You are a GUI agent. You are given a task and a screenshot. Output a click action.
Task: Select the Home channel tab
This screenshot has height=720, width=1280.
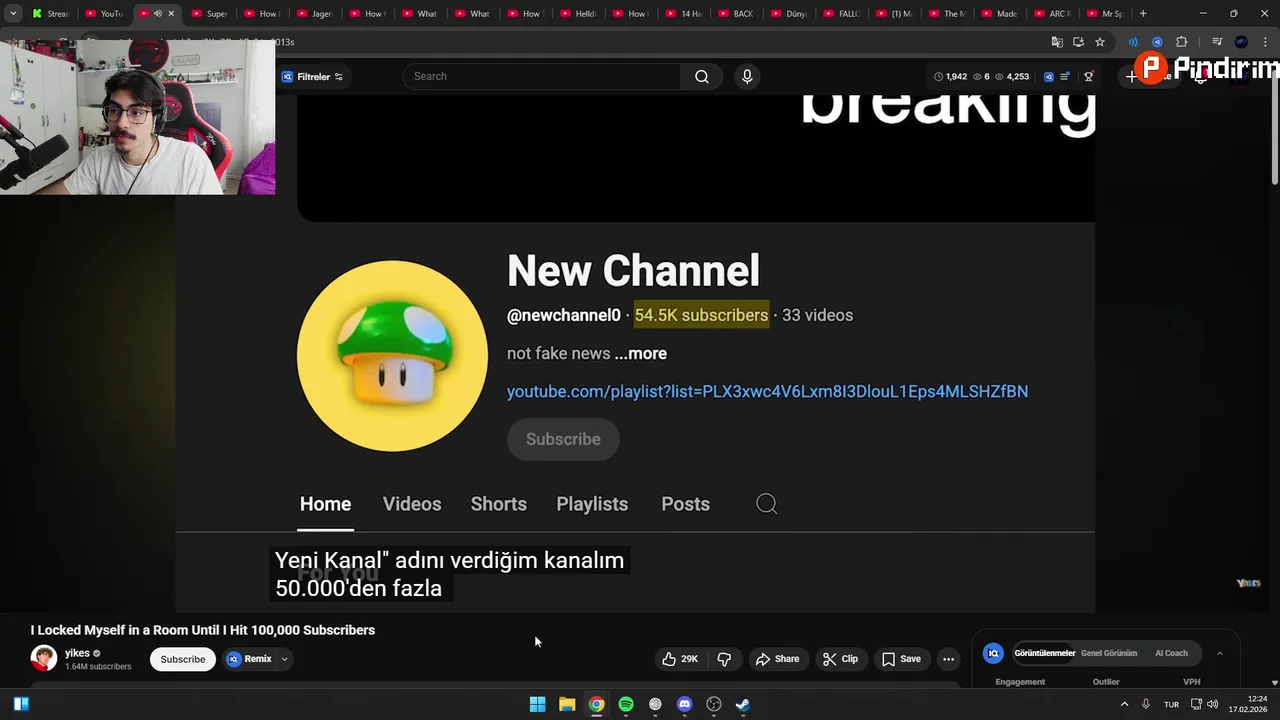pyautogui.click(x=325, y=504)
